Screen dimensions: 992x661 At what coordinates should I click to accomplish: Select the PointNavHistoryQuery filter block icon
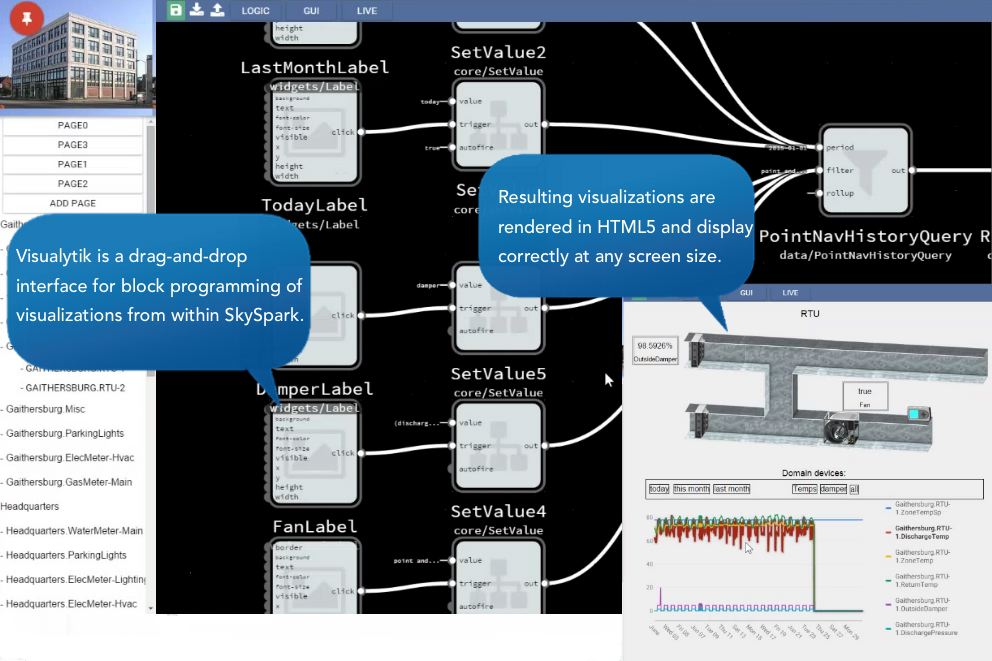(865, 170)
